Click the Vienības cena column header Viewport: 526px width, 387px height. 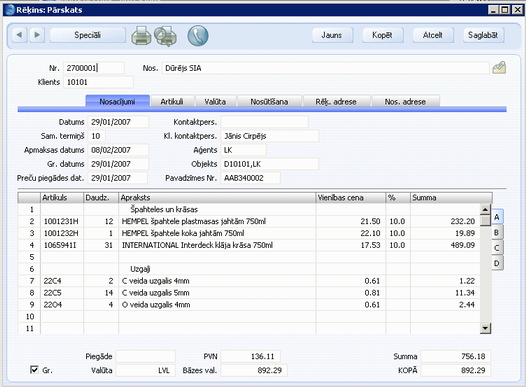[x=351, y=198]
